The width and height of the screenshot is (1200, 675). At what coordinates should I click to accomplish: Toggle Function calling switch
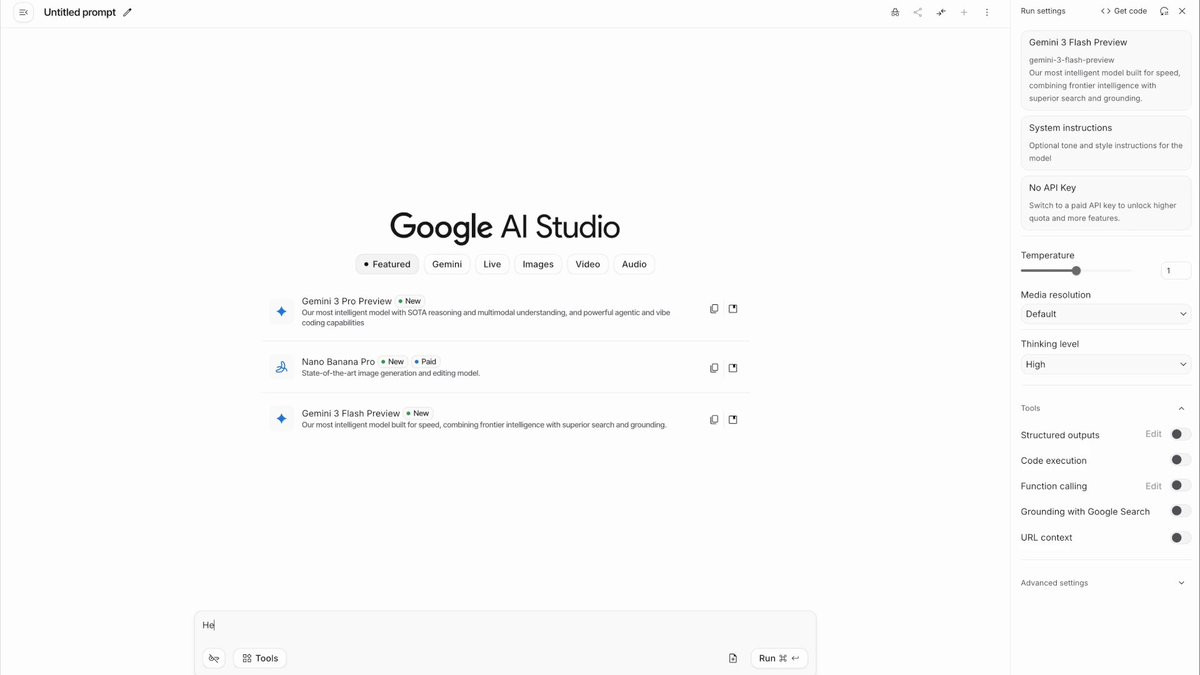1180,485
